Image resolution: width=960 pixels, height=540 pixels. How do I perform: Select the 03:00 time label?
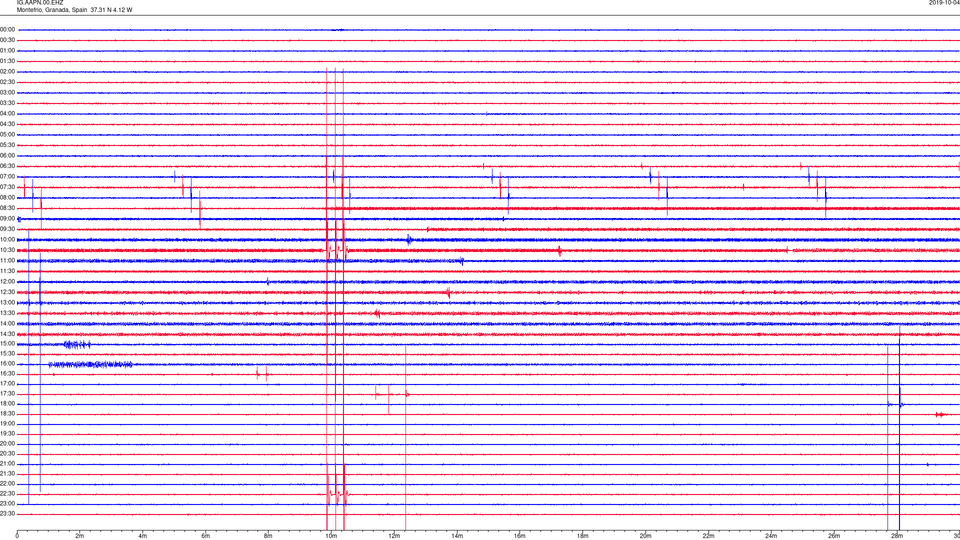click(x=7, y=92)
